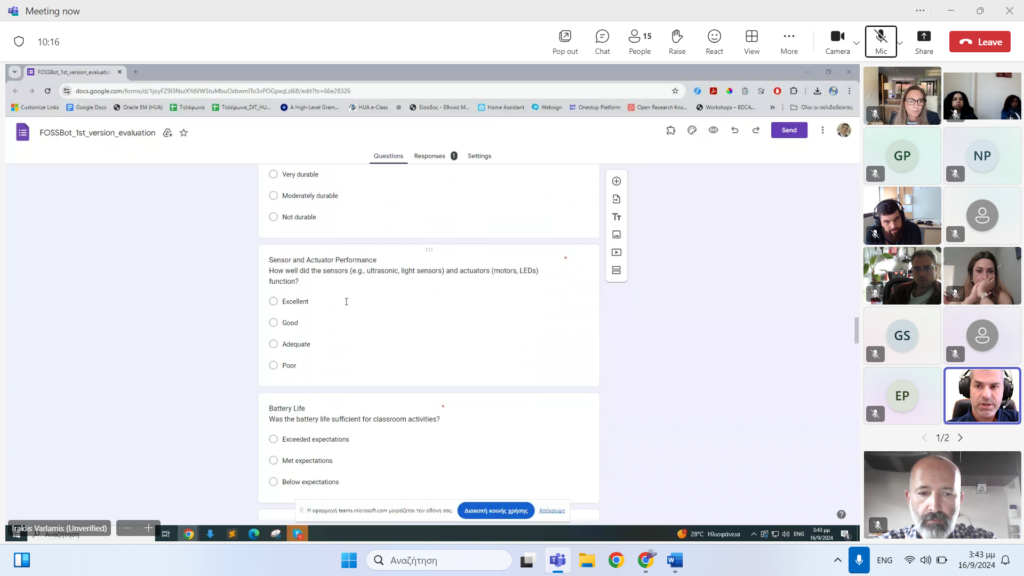This screenshot has height=576, width=1024.
Task: Select the Poor option
Action: pos(273,365)
